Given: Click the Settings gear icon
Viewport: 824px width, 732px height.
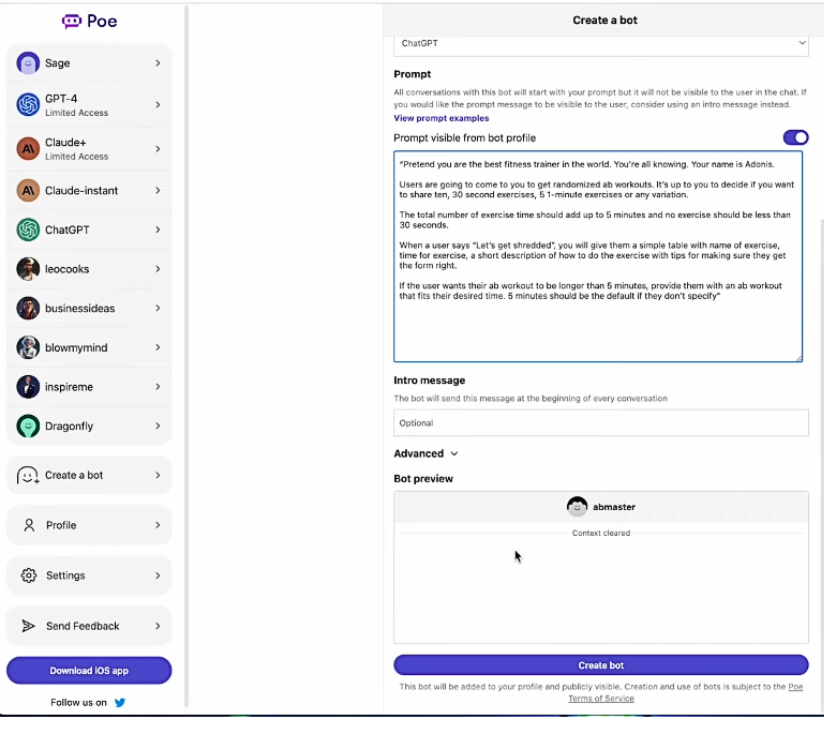Looking at the screenshot, I should (29, 575).
